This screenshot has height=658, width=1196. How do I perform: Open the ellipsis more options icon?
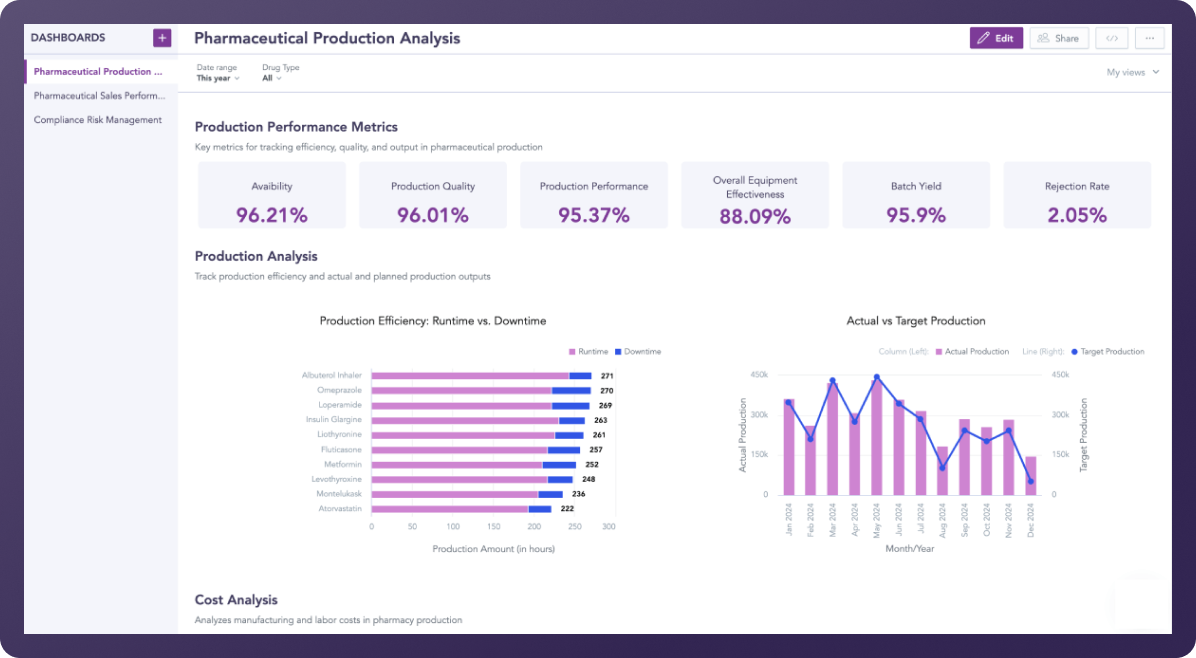tap(1149, 37)
